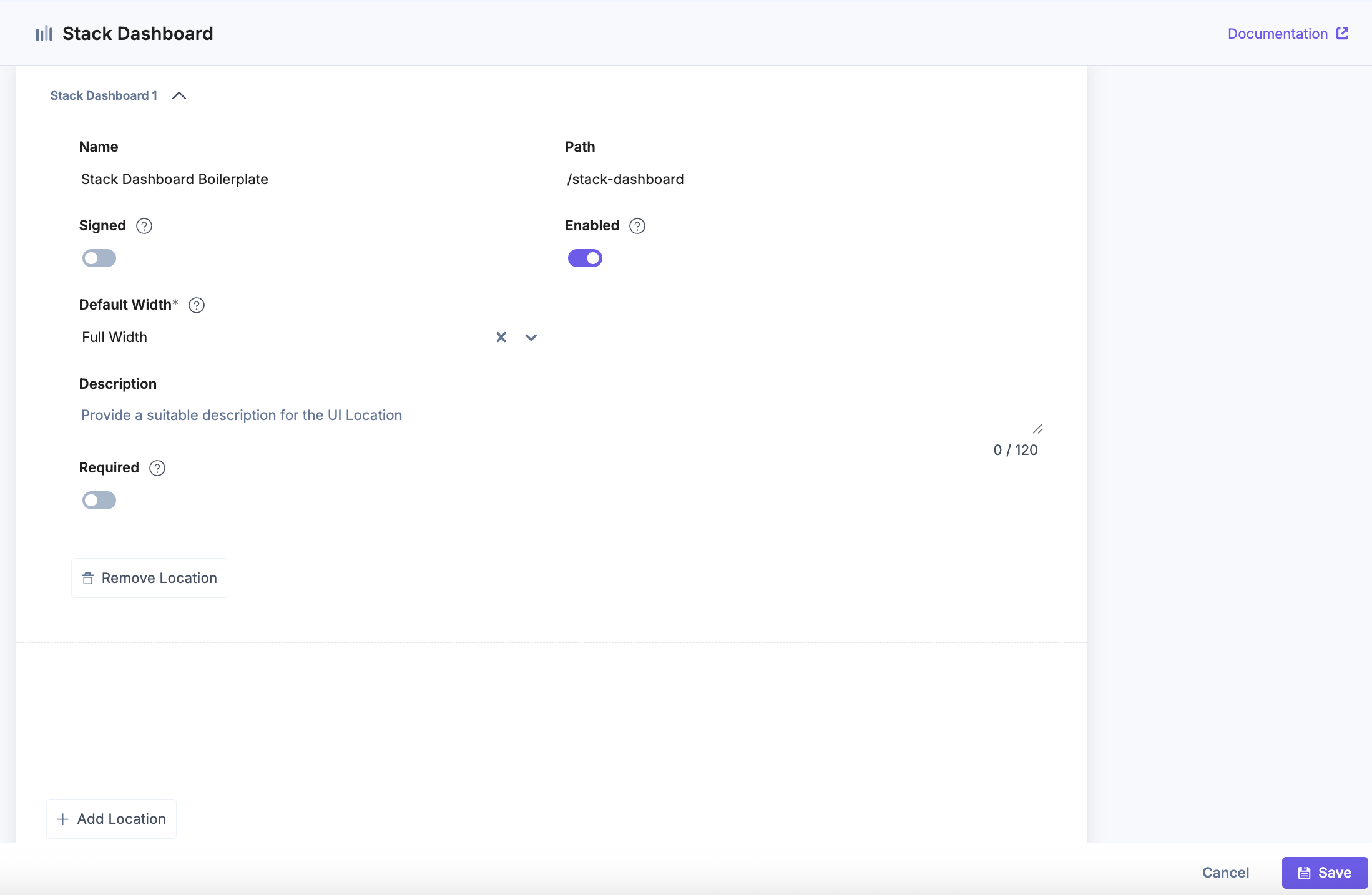Click the help icon beside Required

[x=157, y=467]
